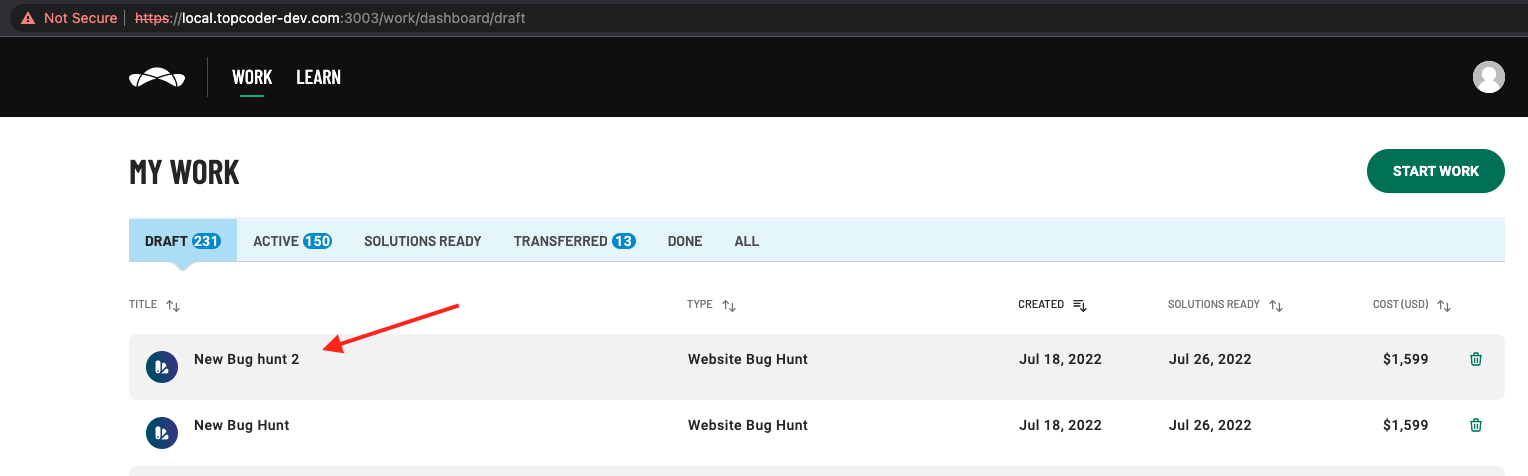The image size is (1528, 476).
Task: Open the LEARN navigation item
Action: (318, 77)
